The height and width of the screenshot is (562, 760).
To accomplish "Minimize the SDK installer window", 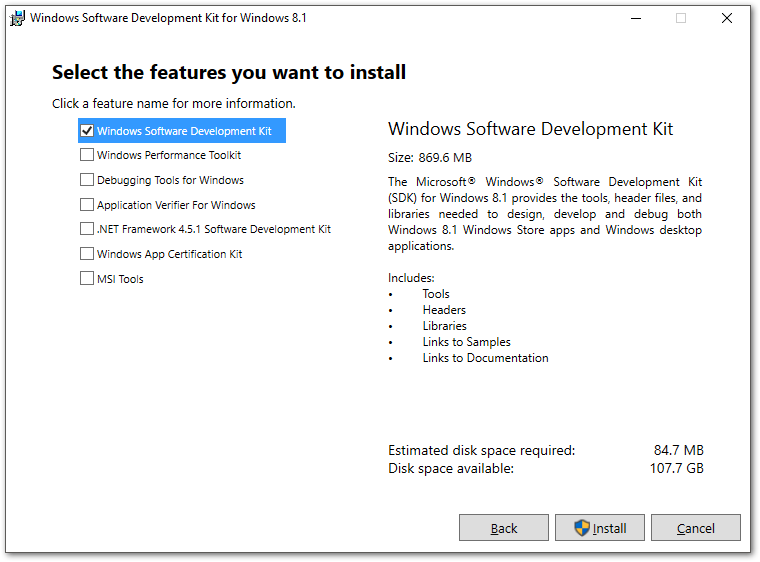I will [x=636, y=18].
